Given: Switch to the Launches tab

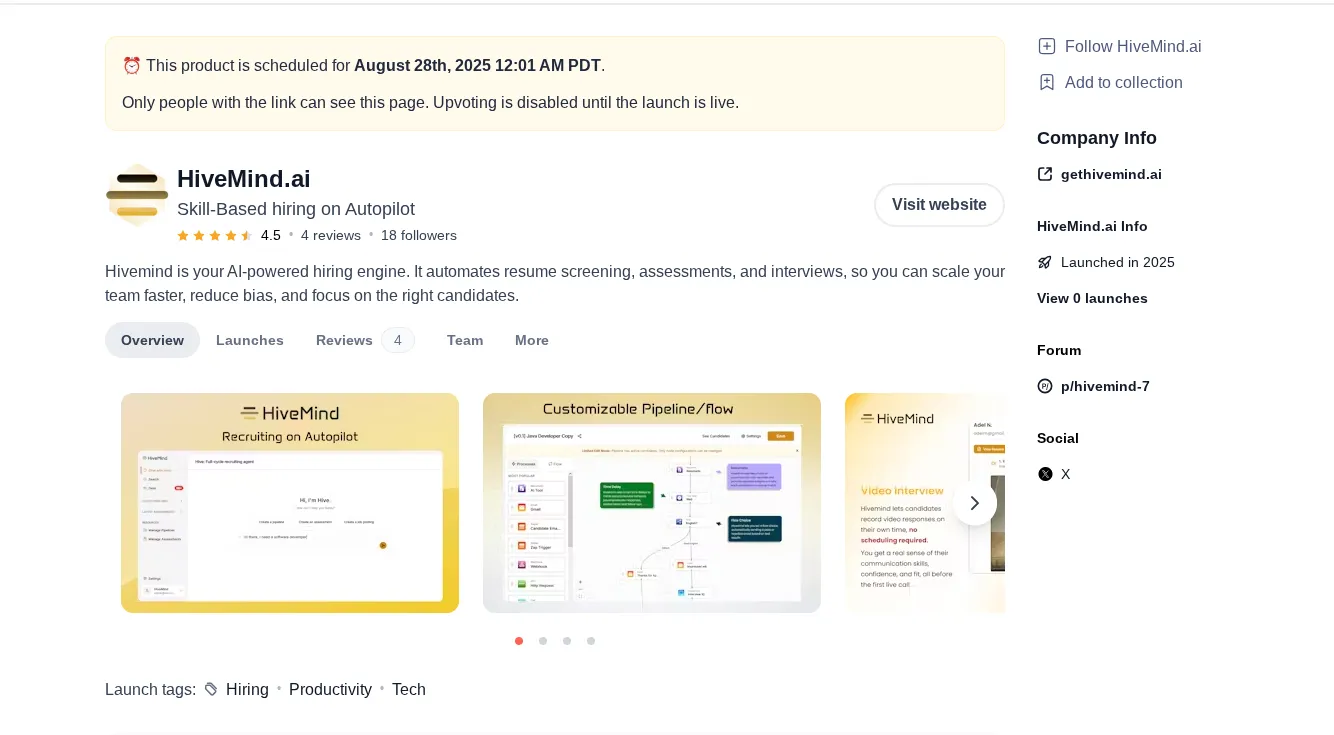Looking at the screenshot, I should point(250,340).
